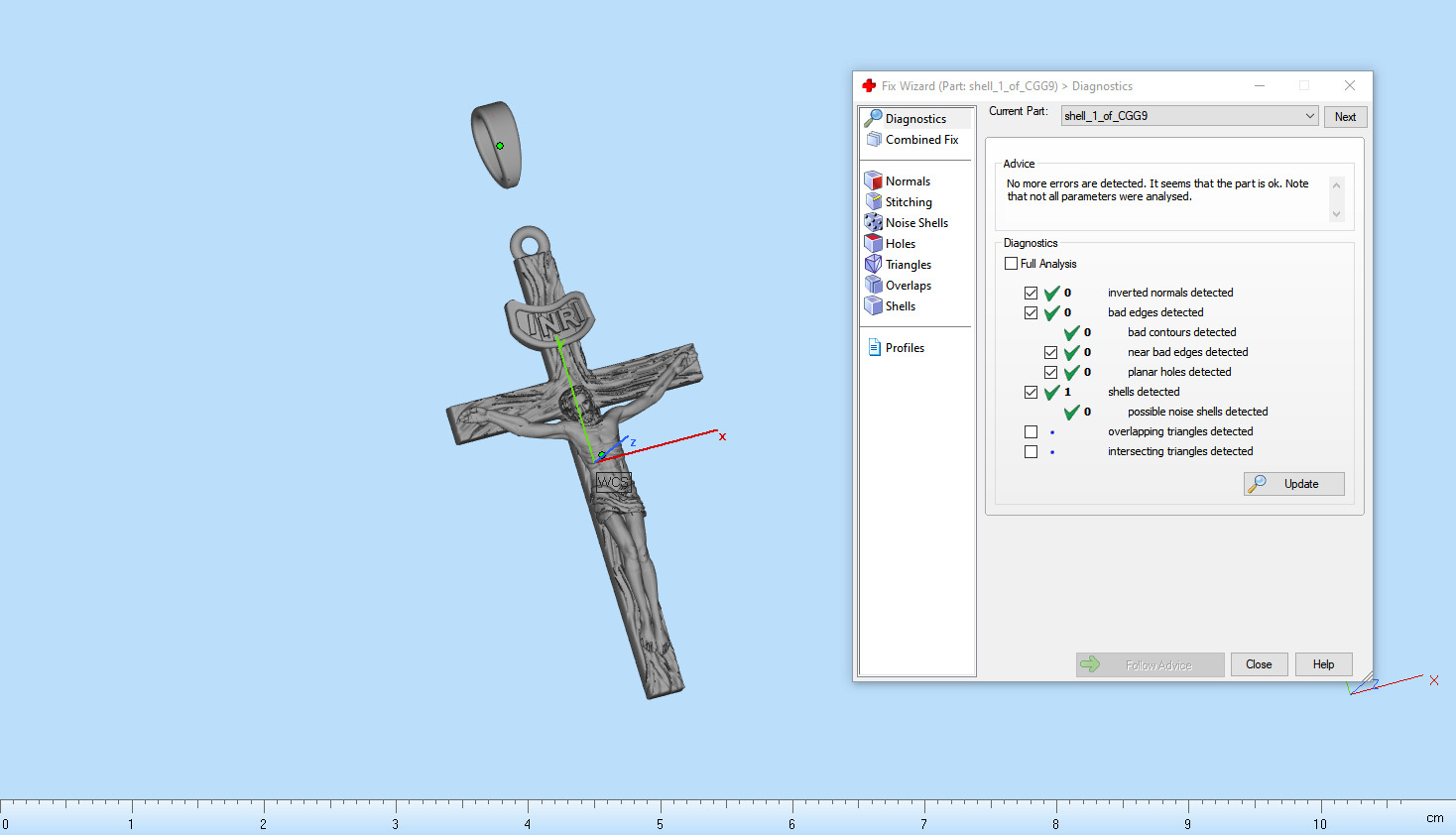Click the Holes icon in sidebar
Viewport: 1456px width, 835px height.
coord(873,243)
